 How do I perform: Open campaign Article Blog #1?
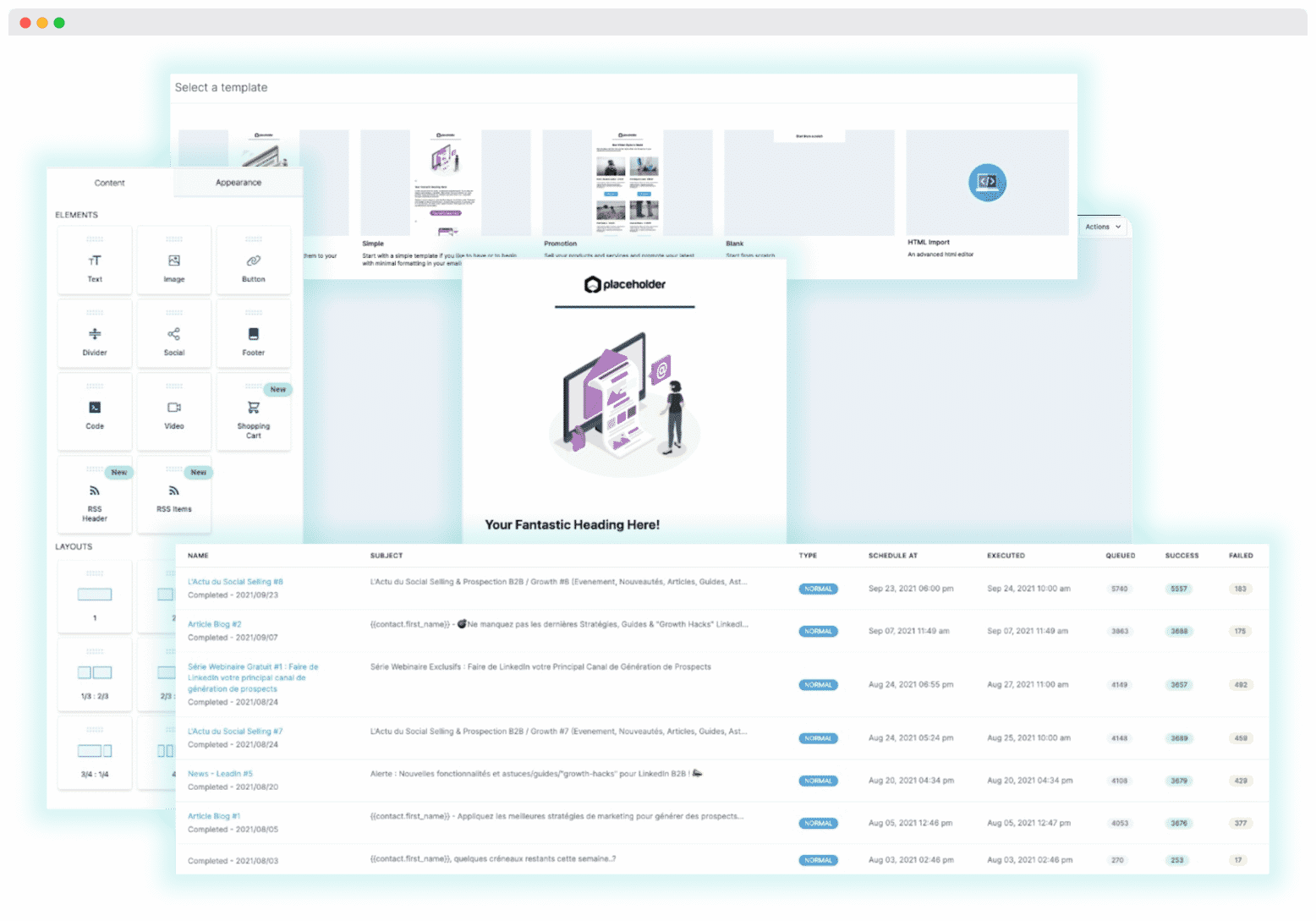pos(214,816)
